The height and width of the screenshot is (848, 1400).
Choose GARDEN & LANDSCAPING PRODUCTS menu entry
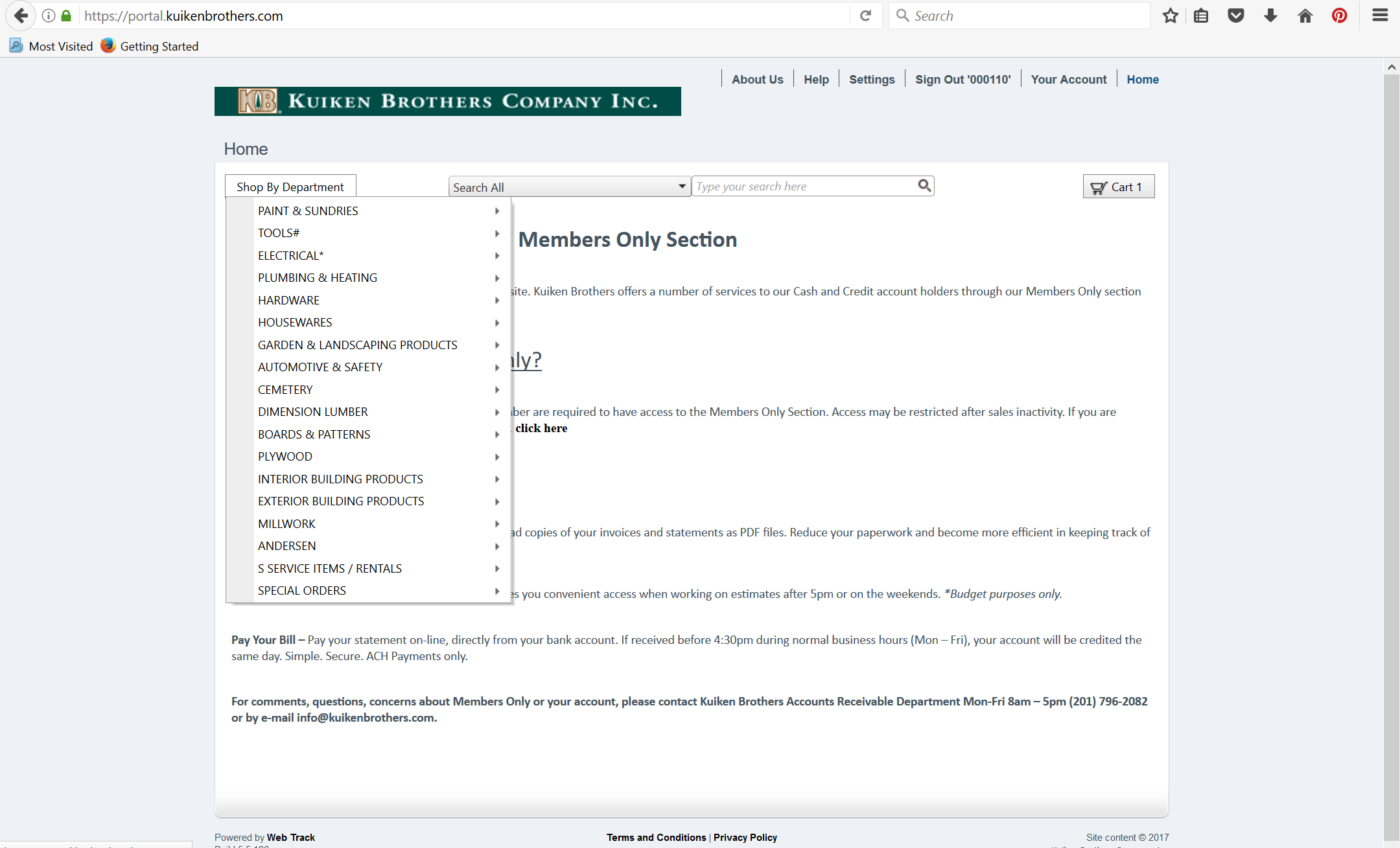(x=357, y=345)
